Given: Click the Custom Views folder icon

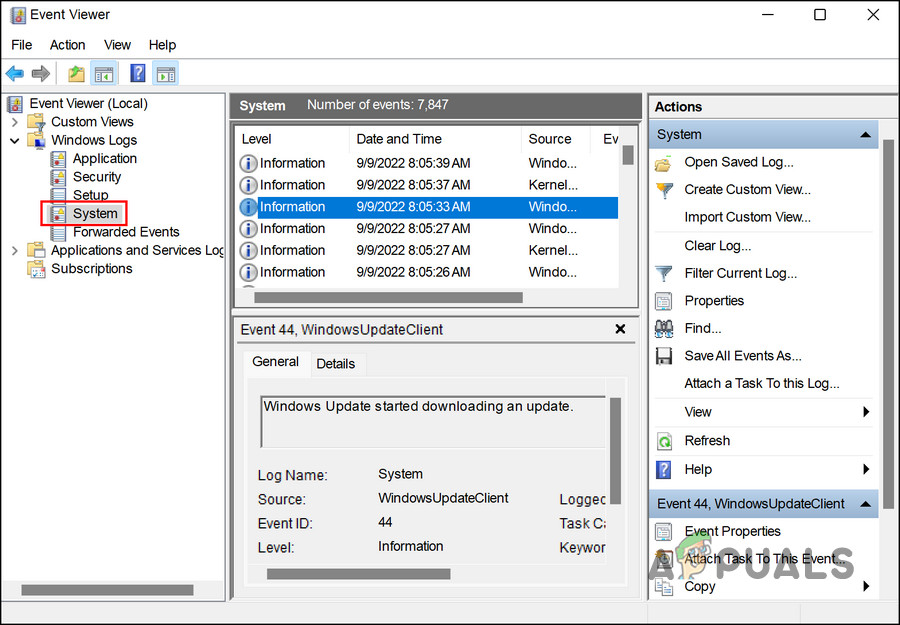Looking at the screenshot, I should coord(37,122).
